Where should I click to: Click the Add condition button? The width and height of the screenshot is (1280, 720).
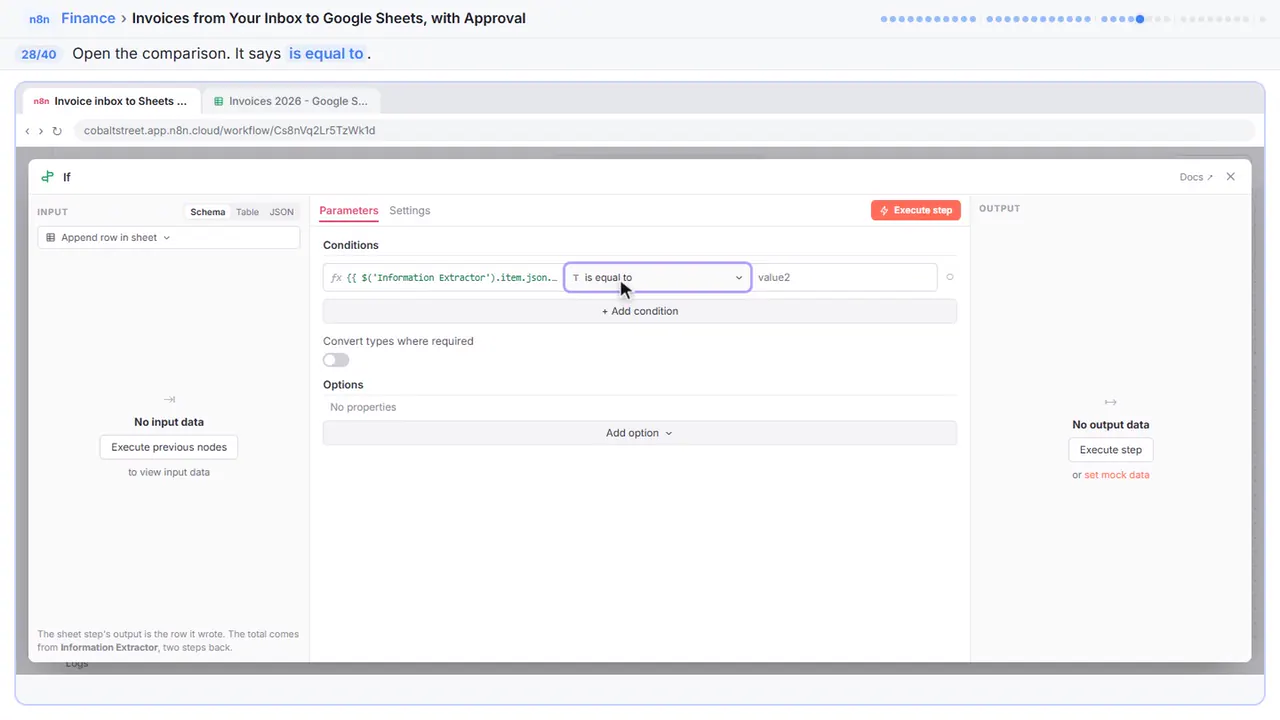pos(640,311)
